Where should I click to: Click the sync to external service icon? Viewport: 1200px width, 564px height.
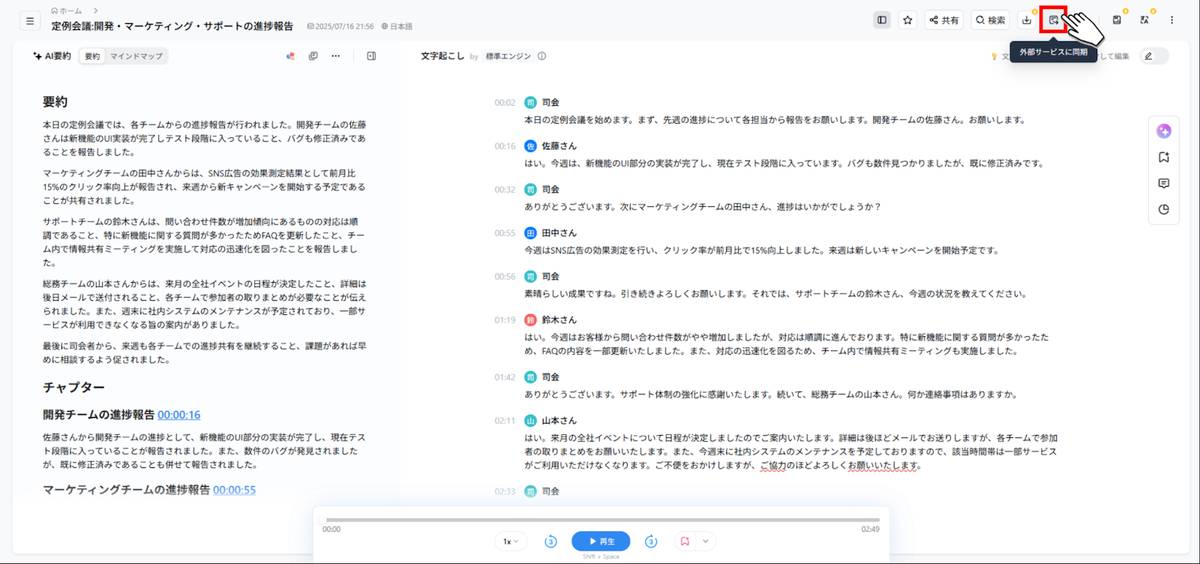pyautogui.click(x=1054, y=20)
